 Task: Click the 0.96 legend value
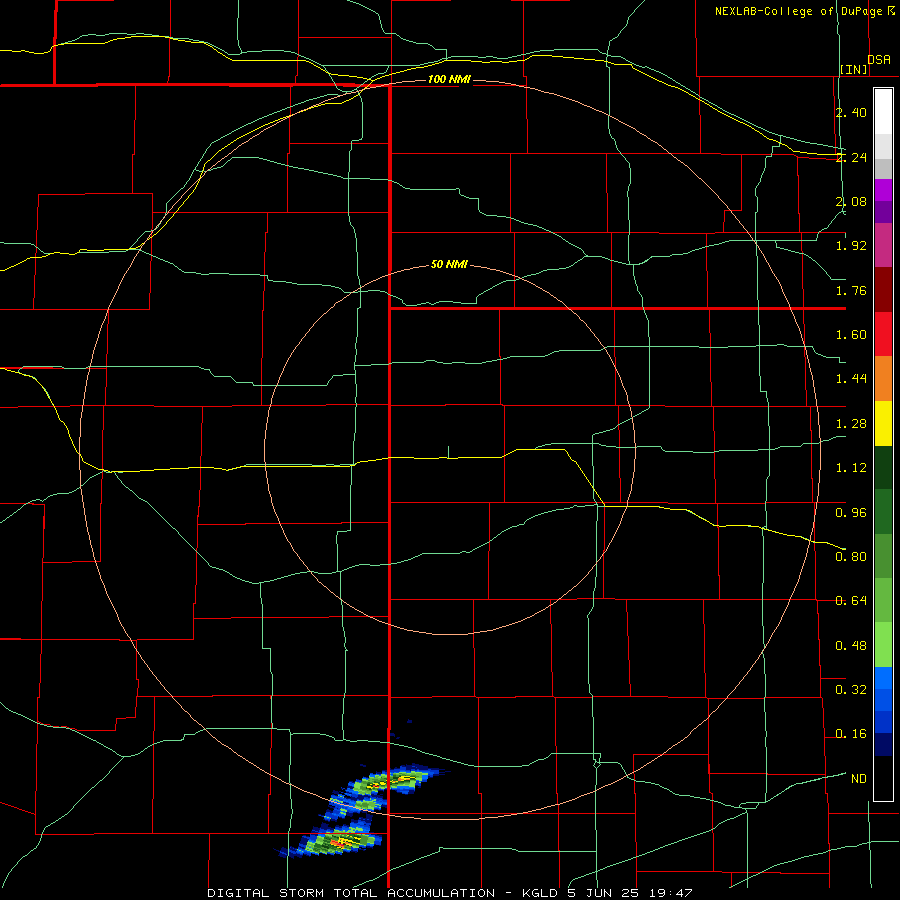pyautogui.click(x=851, y=513)
